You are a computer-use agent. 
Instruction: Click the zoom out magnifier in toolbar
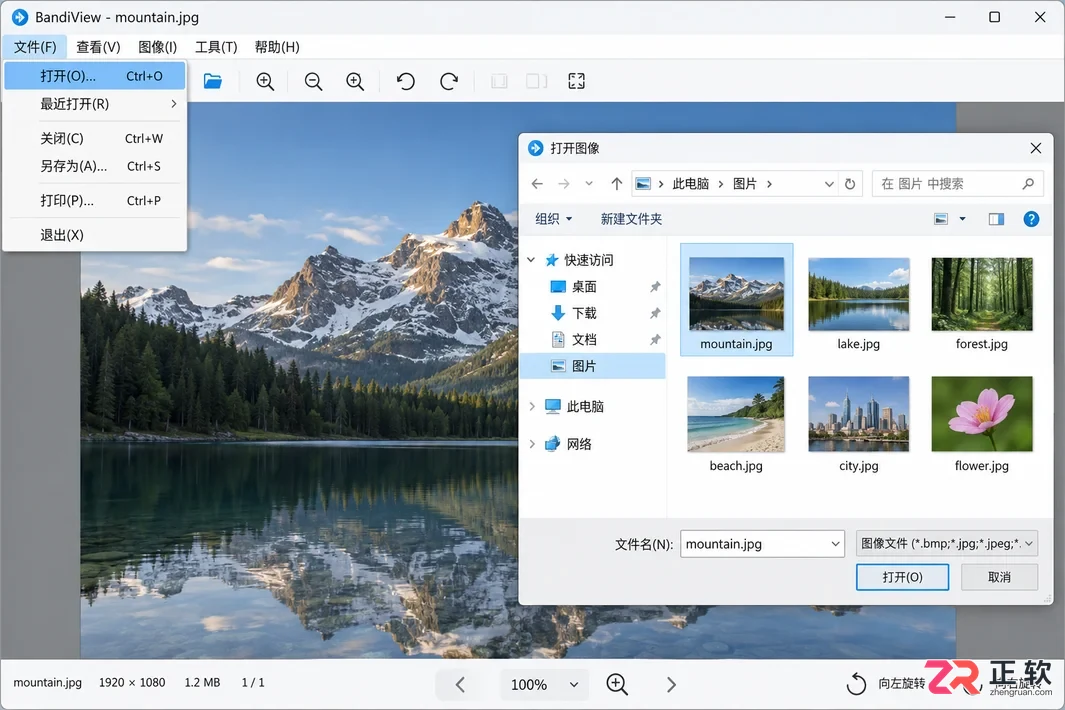(313, 82)
